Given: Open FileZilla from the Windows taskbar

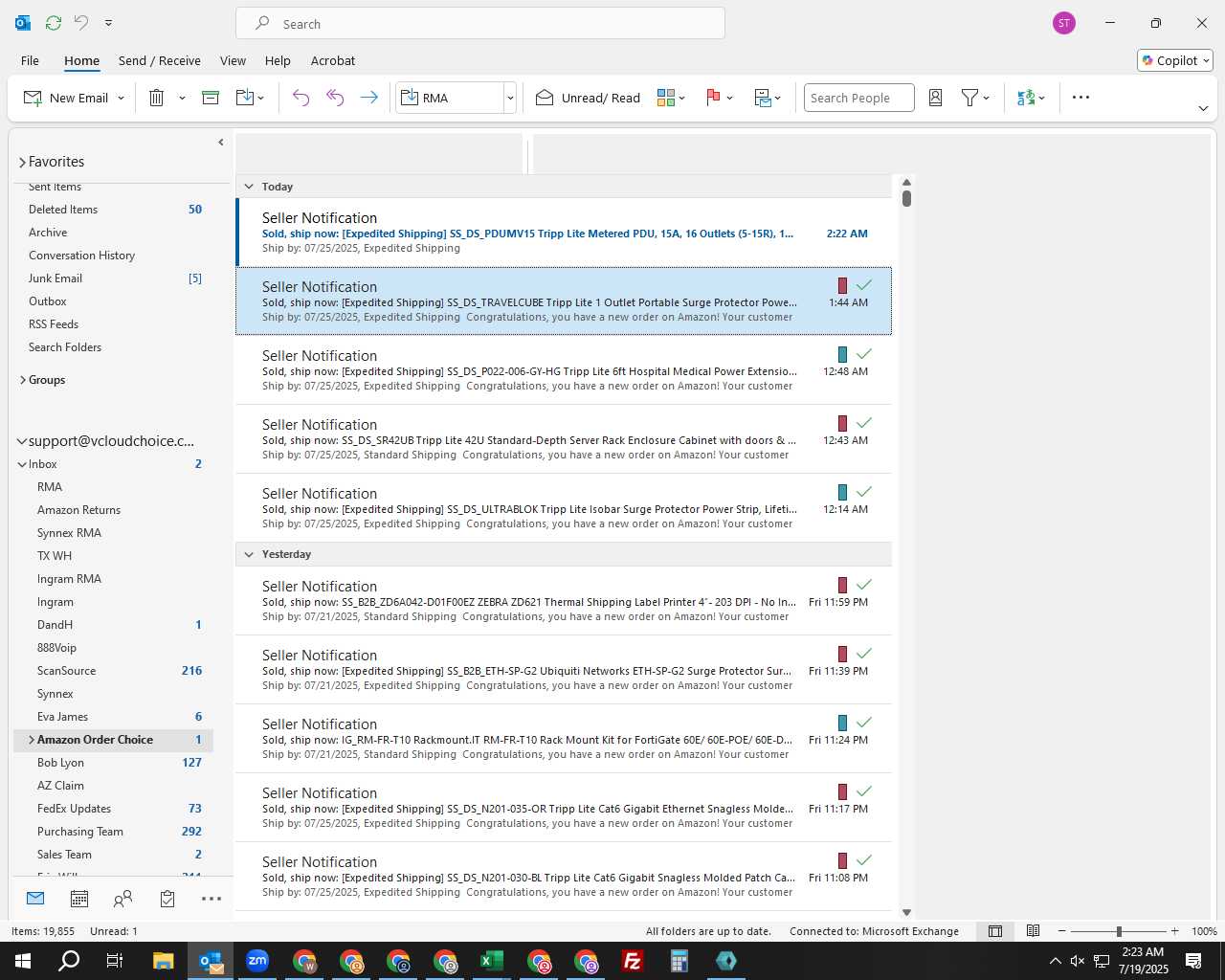Looking at the screenshot, I should (x=633, y=961).
